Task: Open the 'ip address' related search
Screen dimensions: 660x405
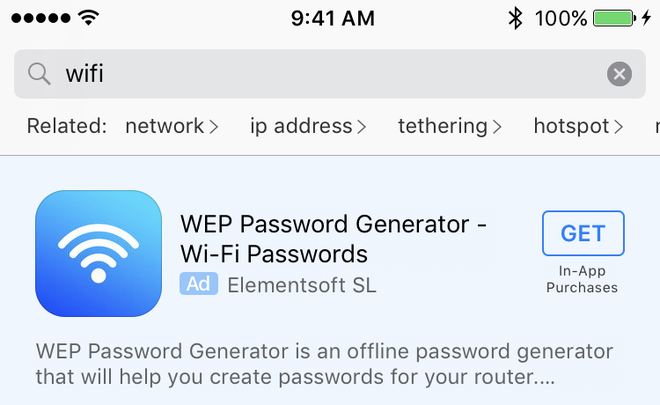Action: click(x=308, y=126)
